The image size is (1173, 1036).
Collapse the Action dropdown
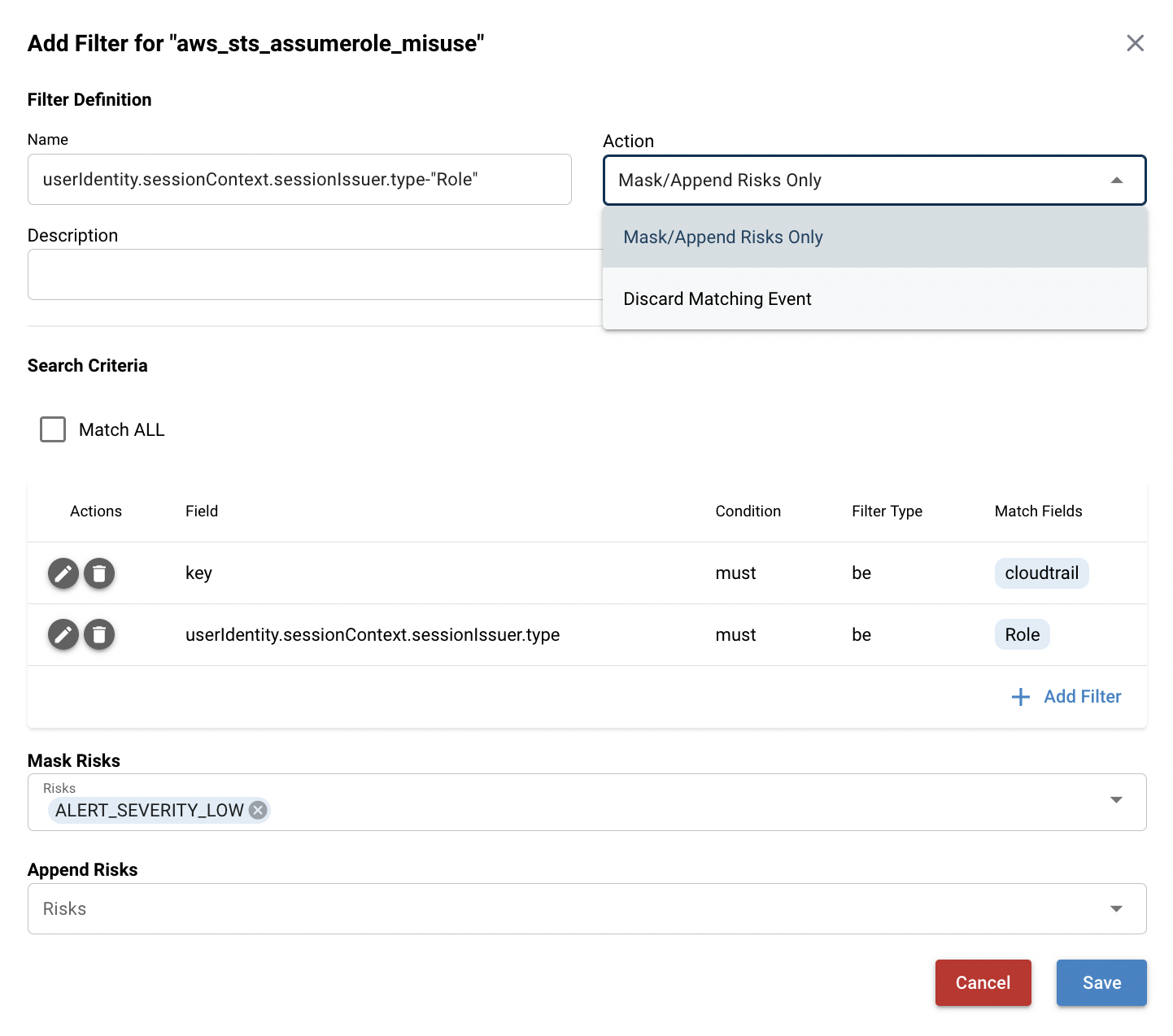(x=1116, y=181)
